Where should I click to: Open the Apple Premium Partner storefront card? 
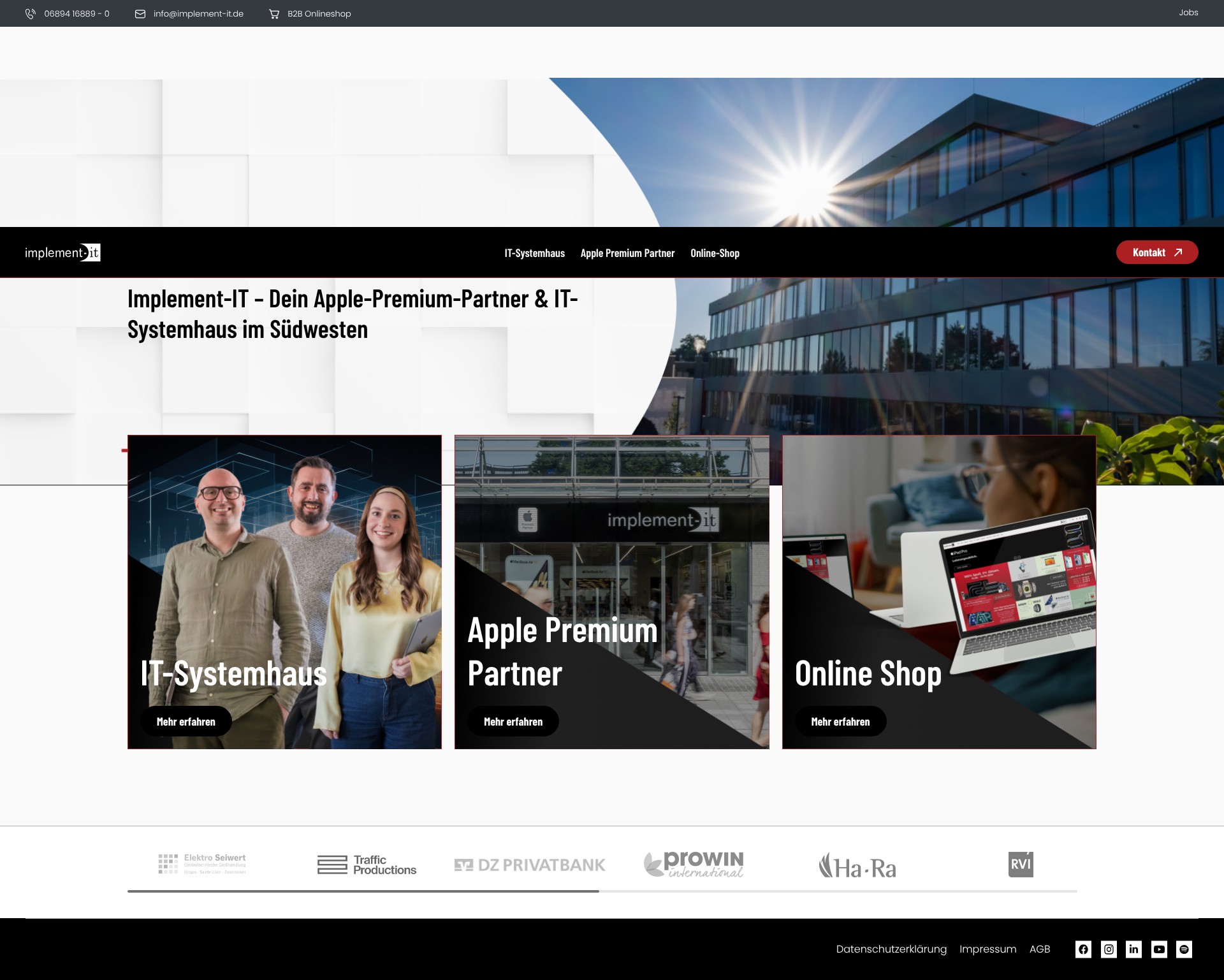pyautogui.click(x=612, y=592)
